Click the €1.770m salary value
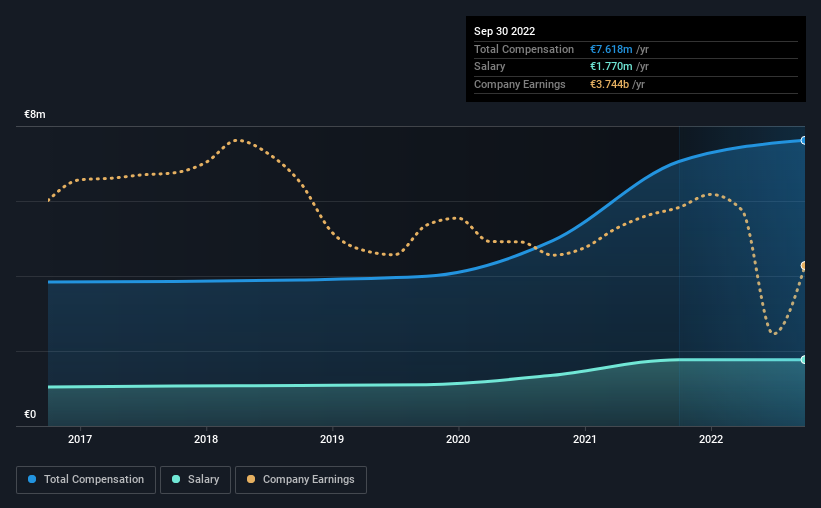 pos(611,67)
